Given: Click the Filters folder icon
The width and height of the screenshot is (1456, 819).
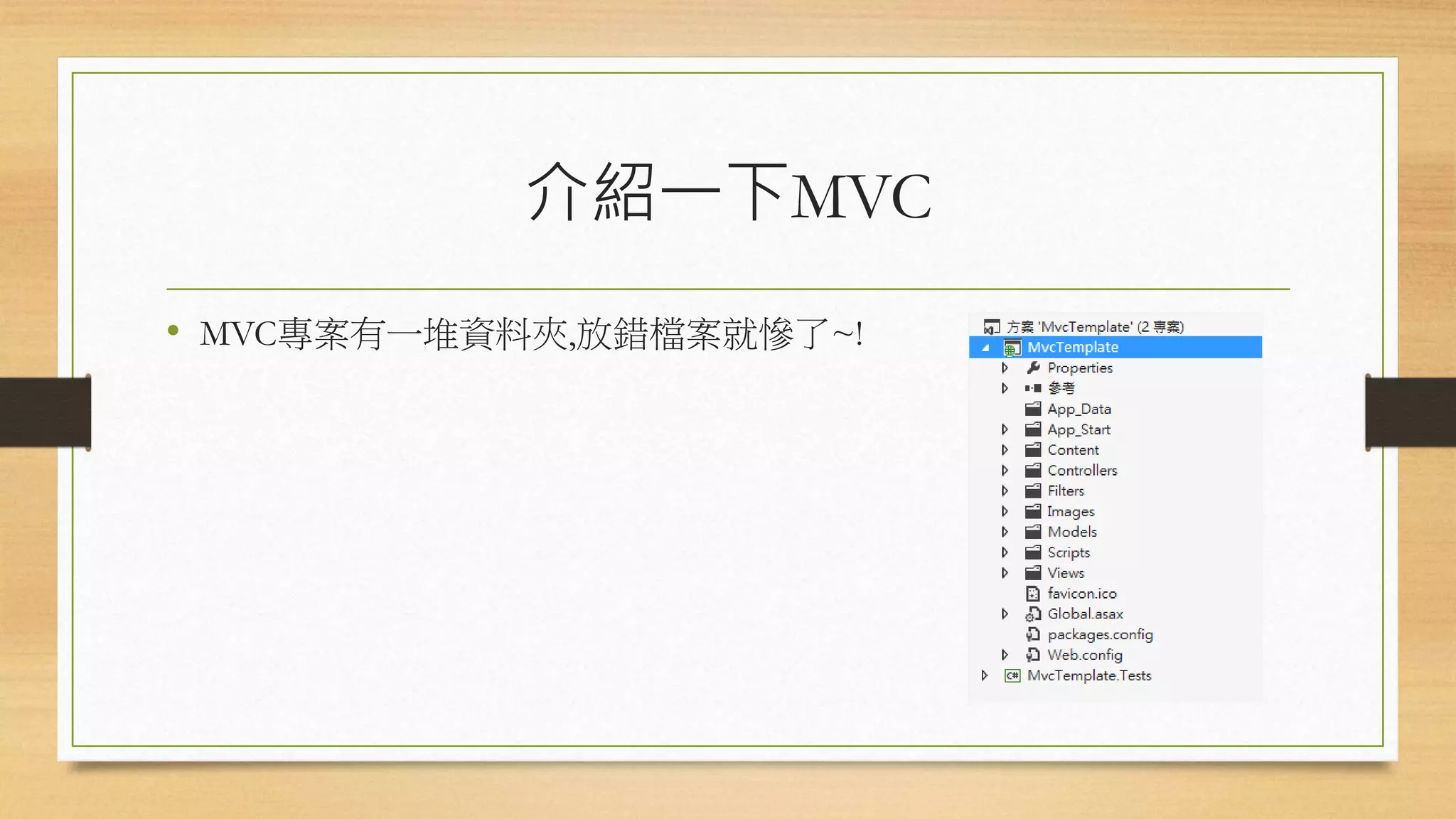Looking at the screenshot, I should tap(1033, 491).
